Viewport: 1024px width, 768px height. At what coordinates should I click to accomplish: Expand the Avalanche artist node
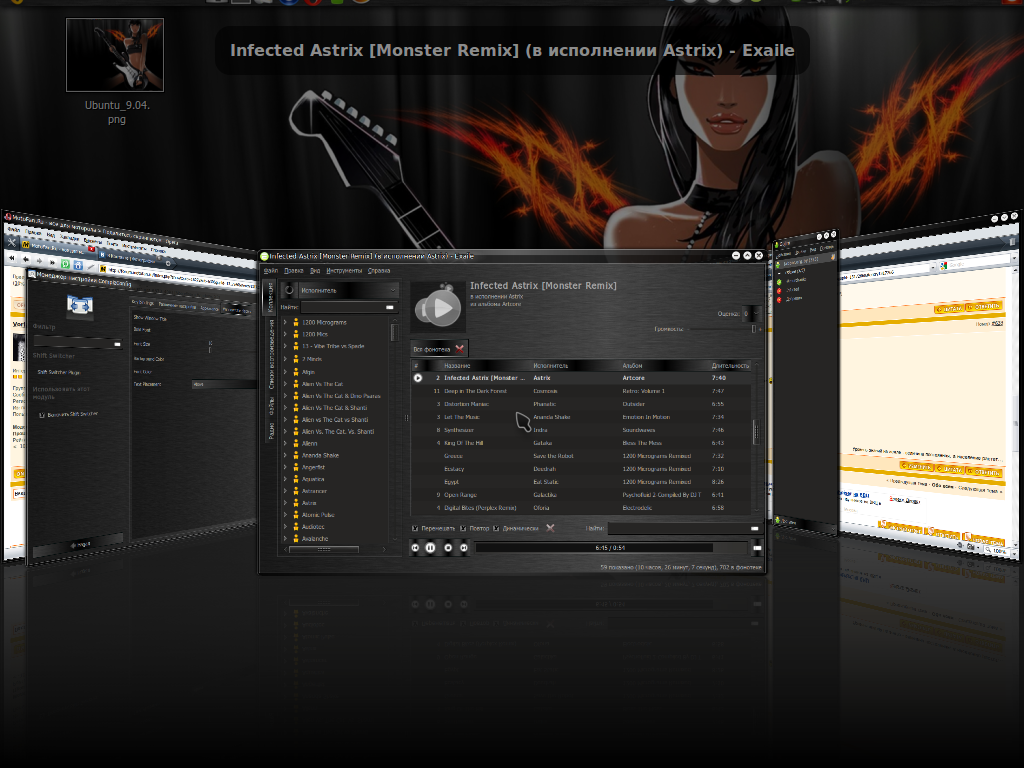coord(285,538)
